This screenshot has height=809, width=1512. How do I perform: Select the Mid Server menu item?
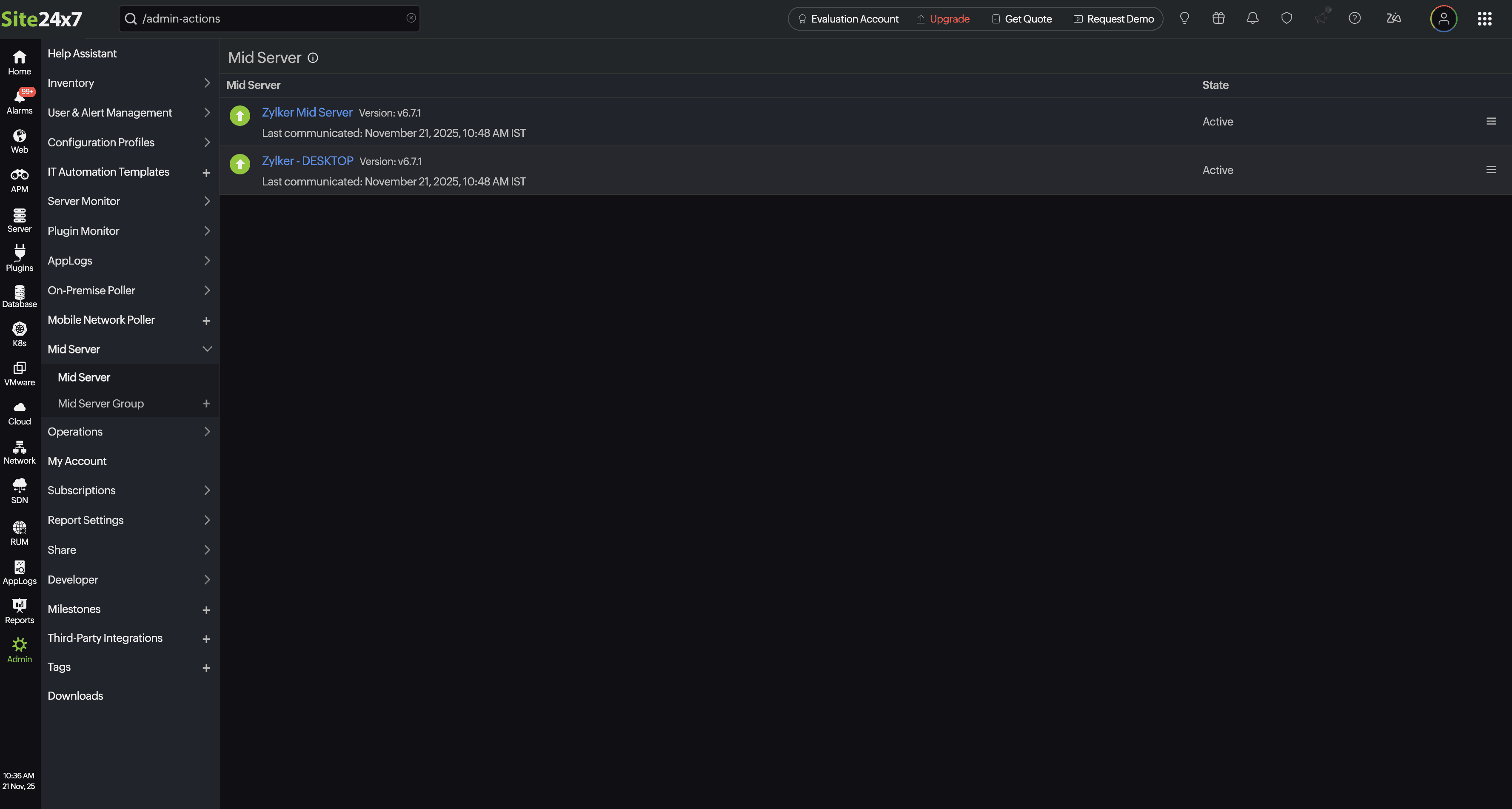84,377
